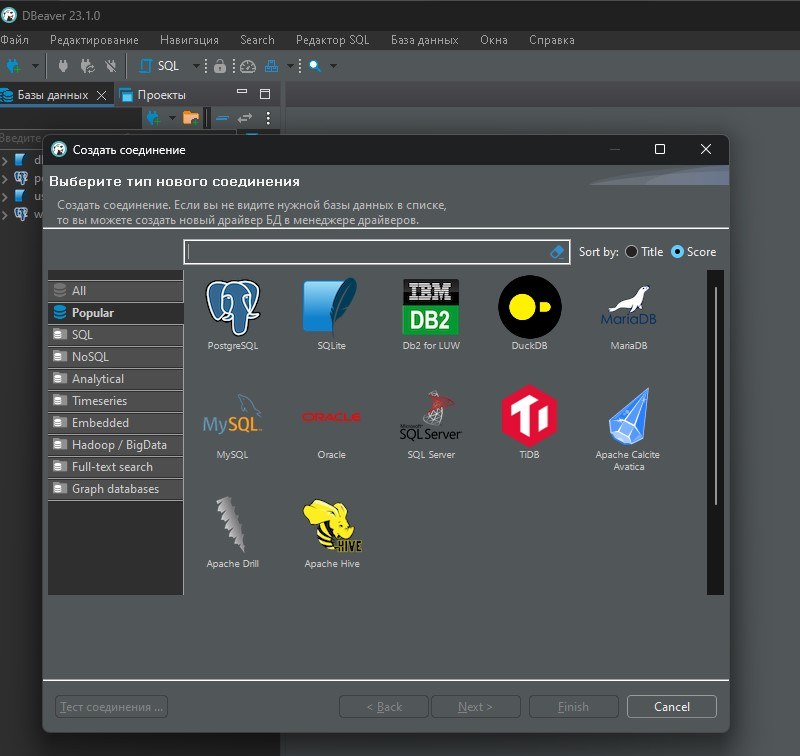Click the Reconnect plug icon with arrows
The height and width of the screenshot is (756, 800).
tap(87, 66)
